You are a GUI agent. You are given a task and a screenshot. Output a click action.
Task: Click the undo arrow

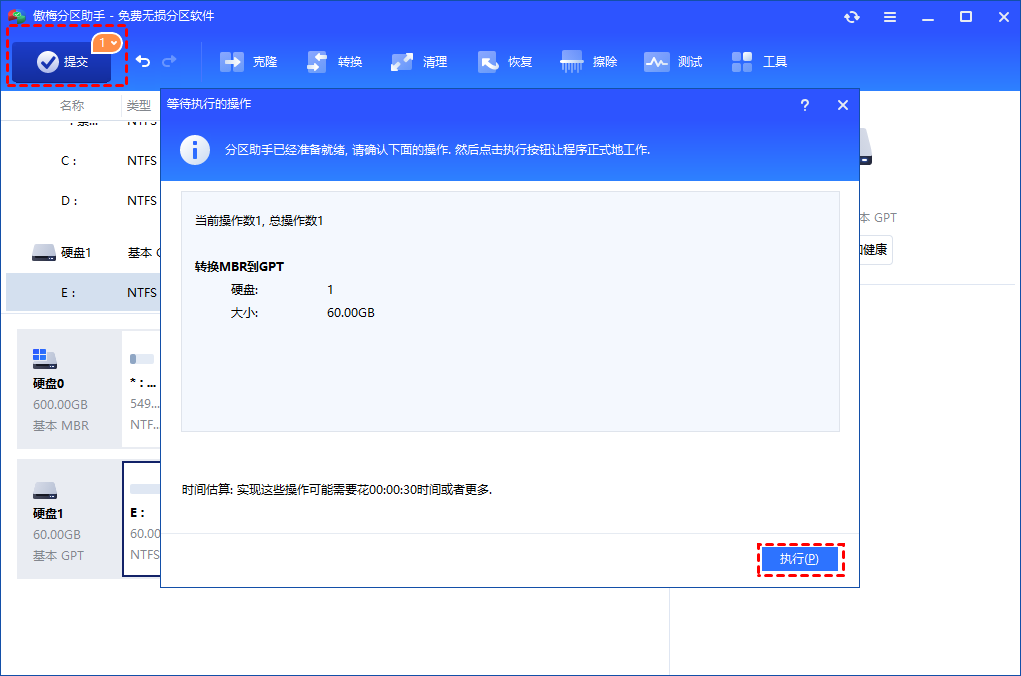point(142,61)
